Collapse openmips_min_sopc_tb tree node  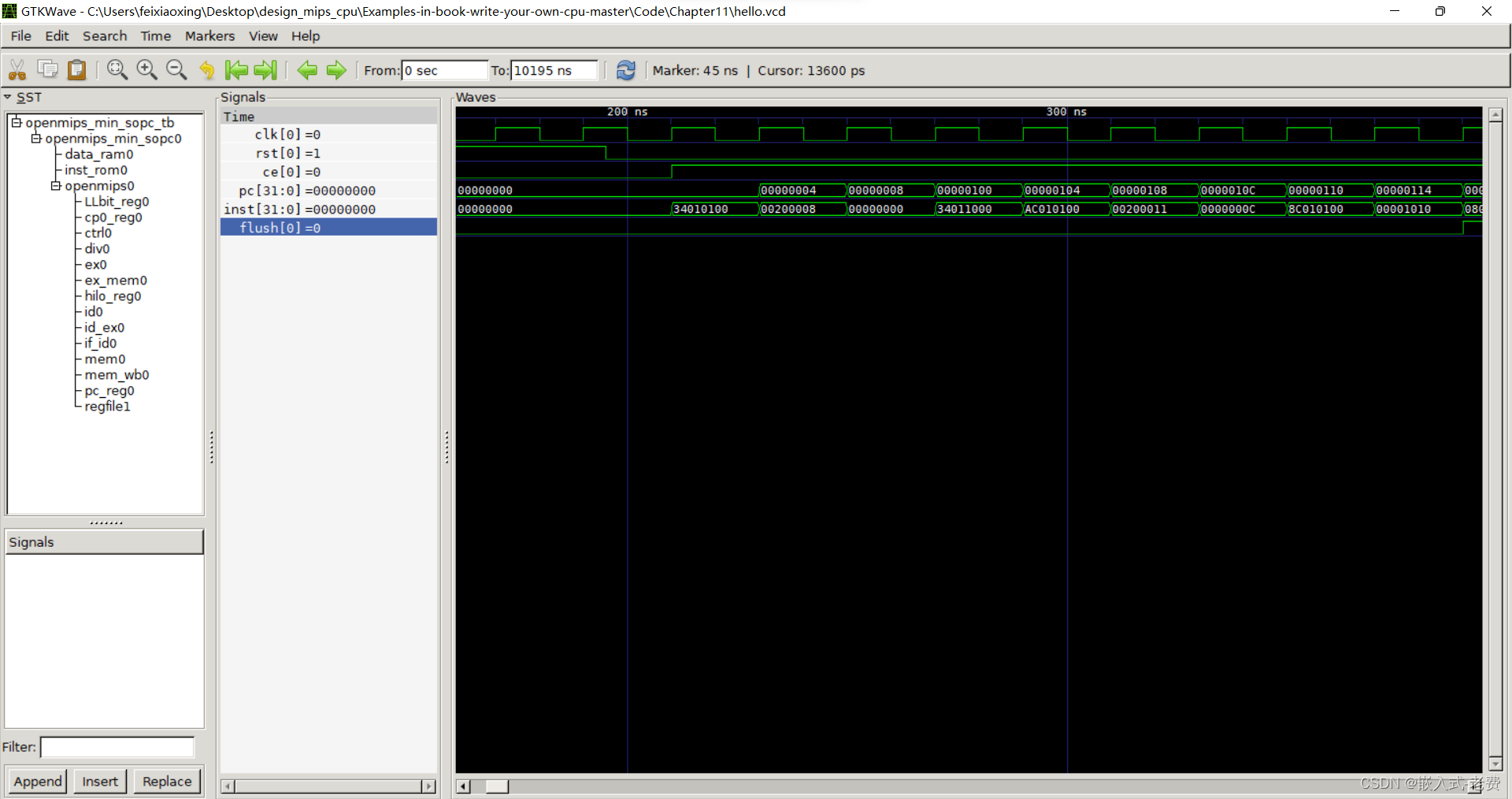(16, 122)
